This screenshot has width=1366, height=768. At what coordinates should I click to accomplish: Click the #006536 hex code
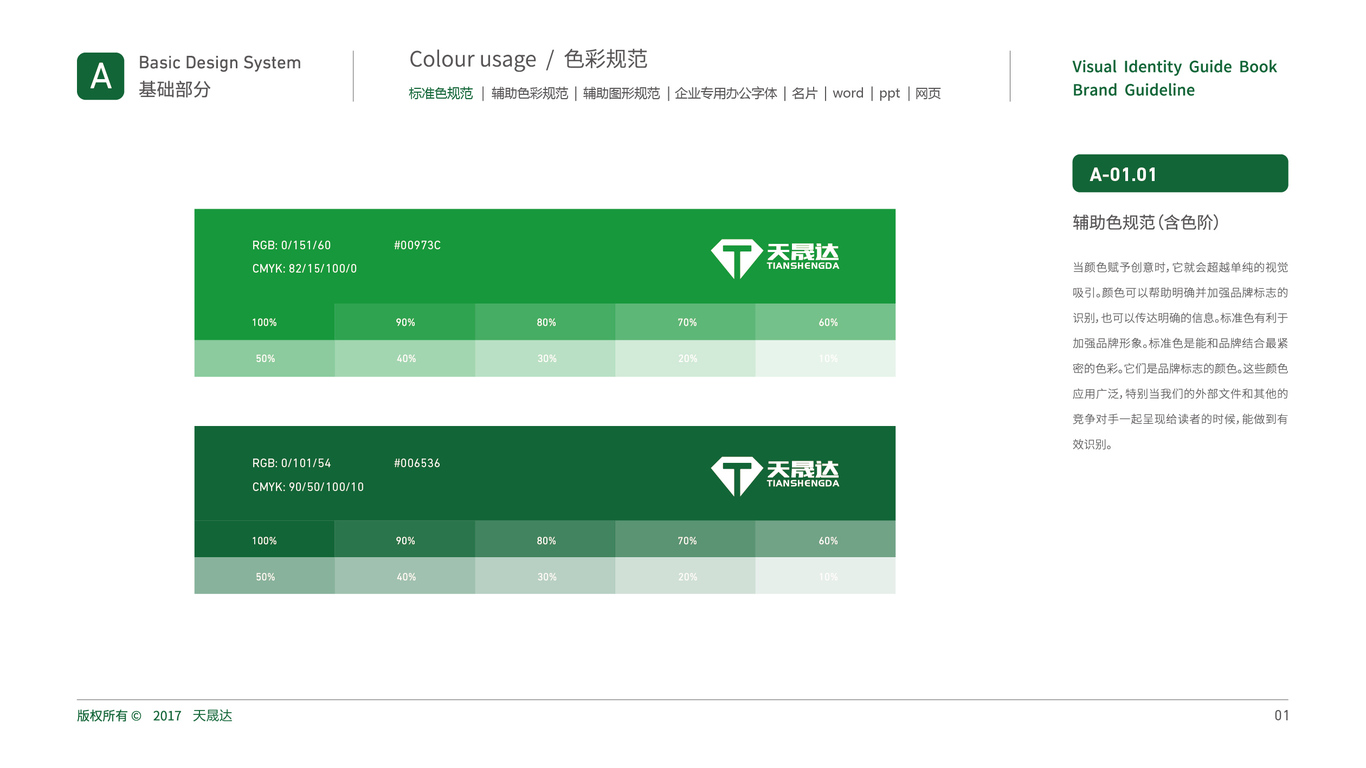tap(417, 463)
